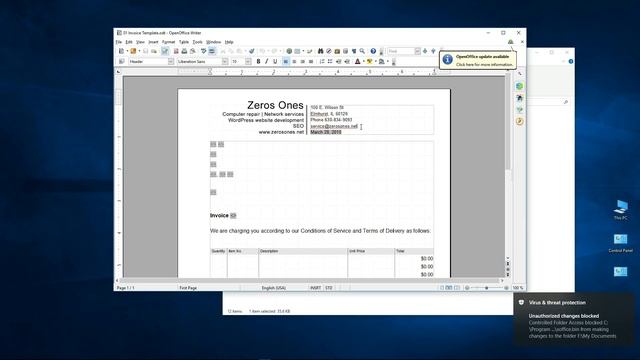Open Find toolbar search history dropdown
640x360 pixels.
click(418, 51)
